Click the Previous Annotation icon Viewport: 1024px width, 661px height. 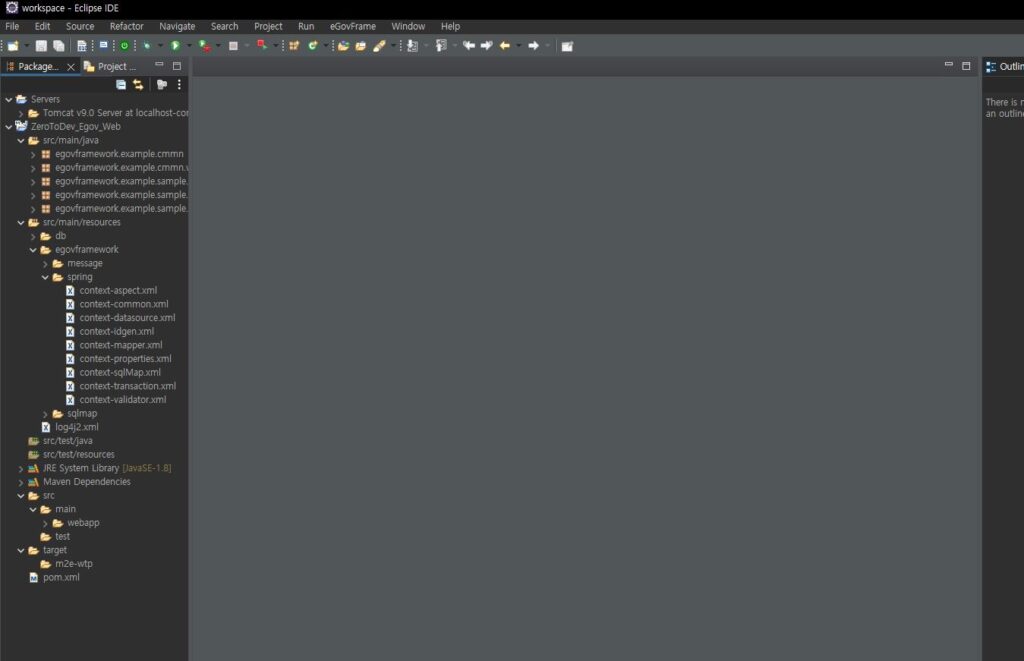pyautogui.click(x=441, y=46)
